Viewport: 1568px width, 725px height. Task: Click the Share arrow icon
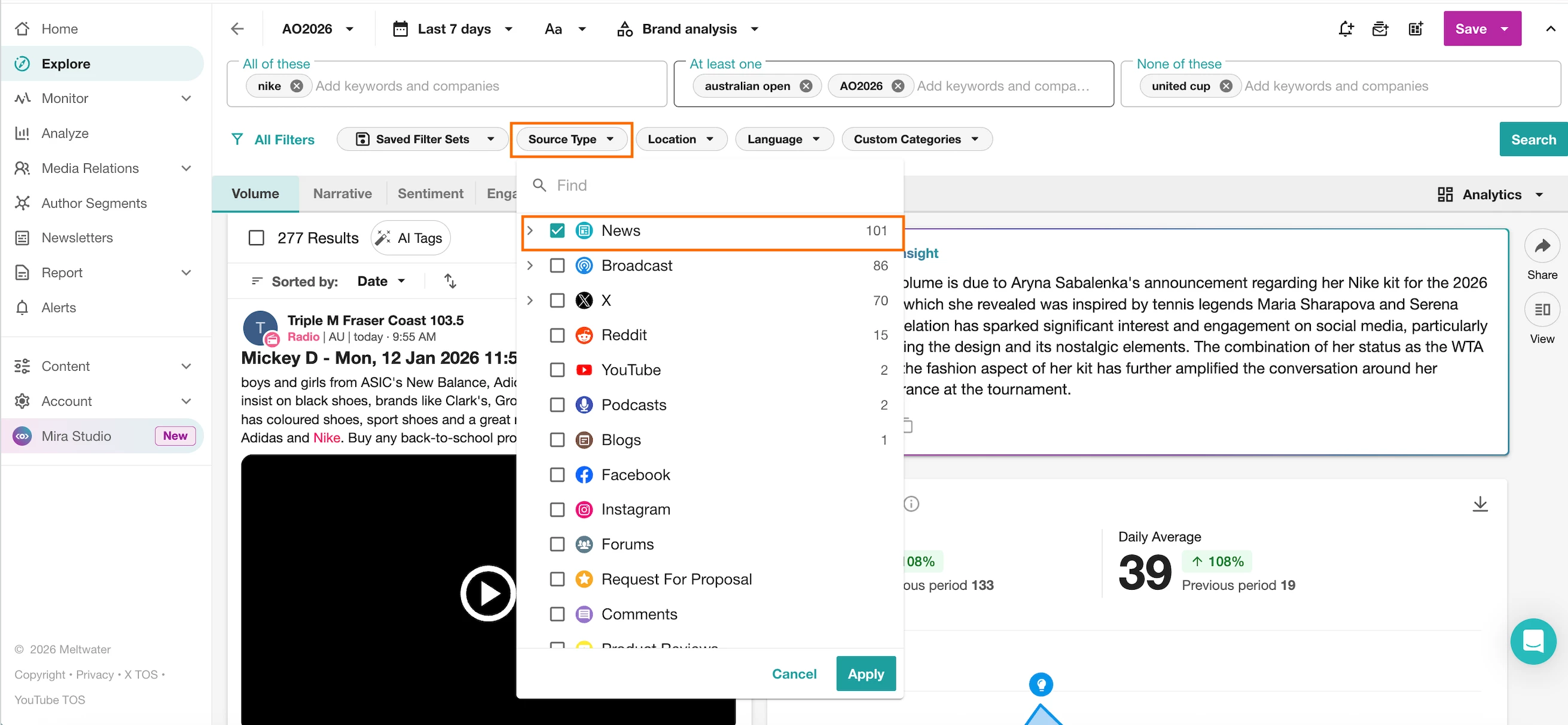(x=1542, y=246)
